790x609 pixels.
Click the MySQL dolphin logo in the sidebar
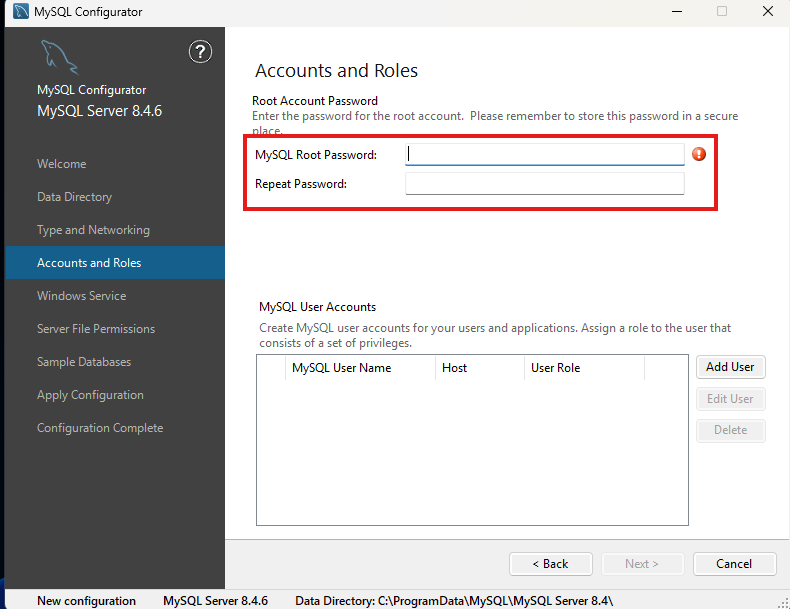(x=59, y=58)
